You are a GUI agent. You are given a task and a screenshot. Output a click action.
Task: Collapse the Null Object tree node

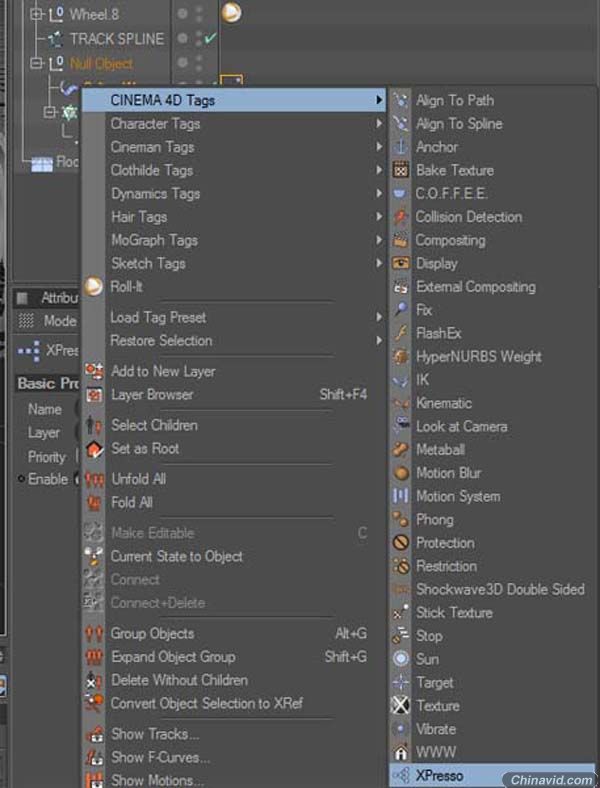click(36, 63)
